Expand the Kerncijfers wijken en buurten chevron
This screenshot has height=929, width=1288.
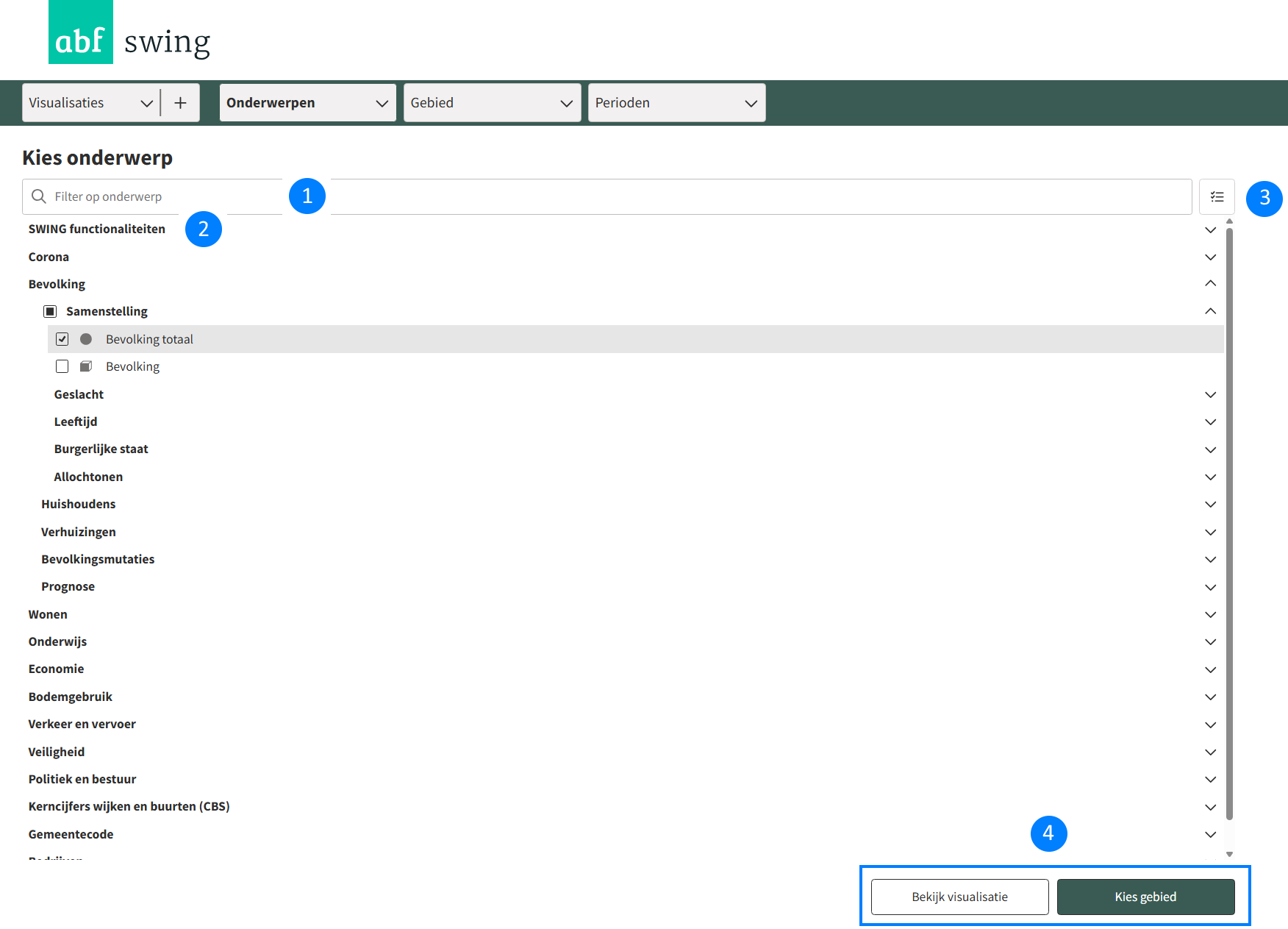point(1210,807)
